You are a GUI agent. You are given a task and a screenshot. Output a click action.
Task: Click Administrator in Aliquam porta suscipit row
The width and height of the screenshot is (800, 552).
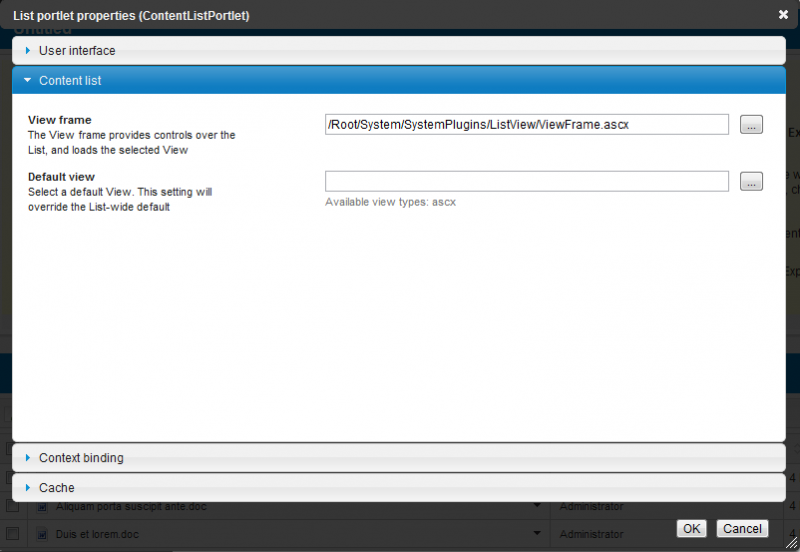591,507
